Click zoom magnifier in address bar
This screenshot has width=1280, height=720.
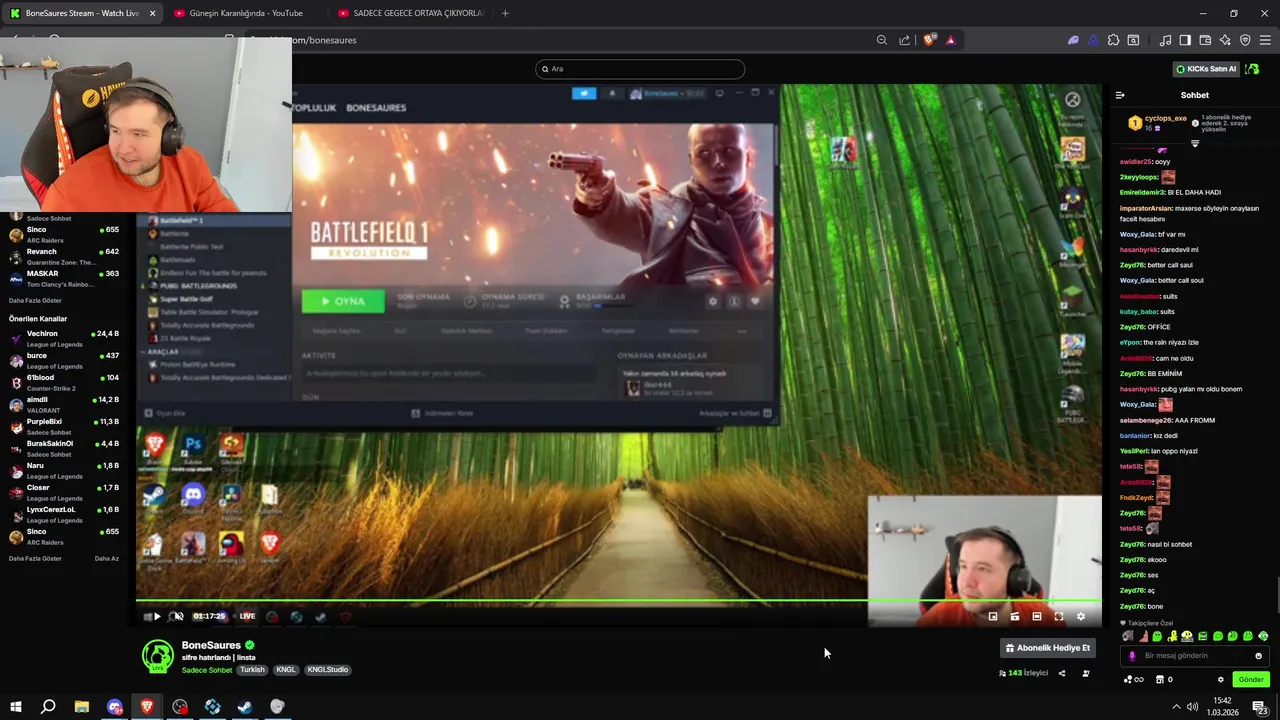(881, 40)
